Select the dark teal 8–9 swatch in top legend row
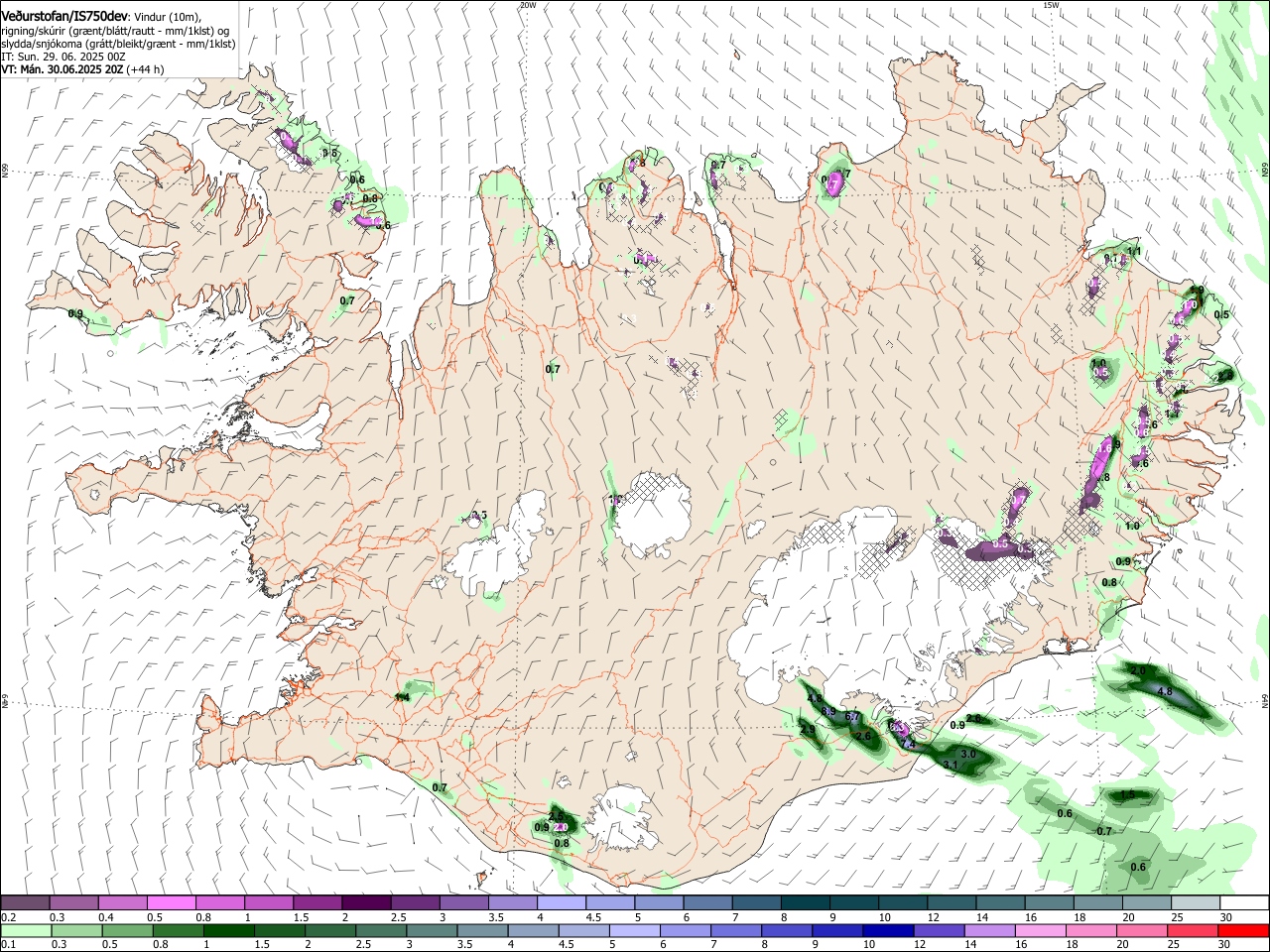 (x=805, y=903)
